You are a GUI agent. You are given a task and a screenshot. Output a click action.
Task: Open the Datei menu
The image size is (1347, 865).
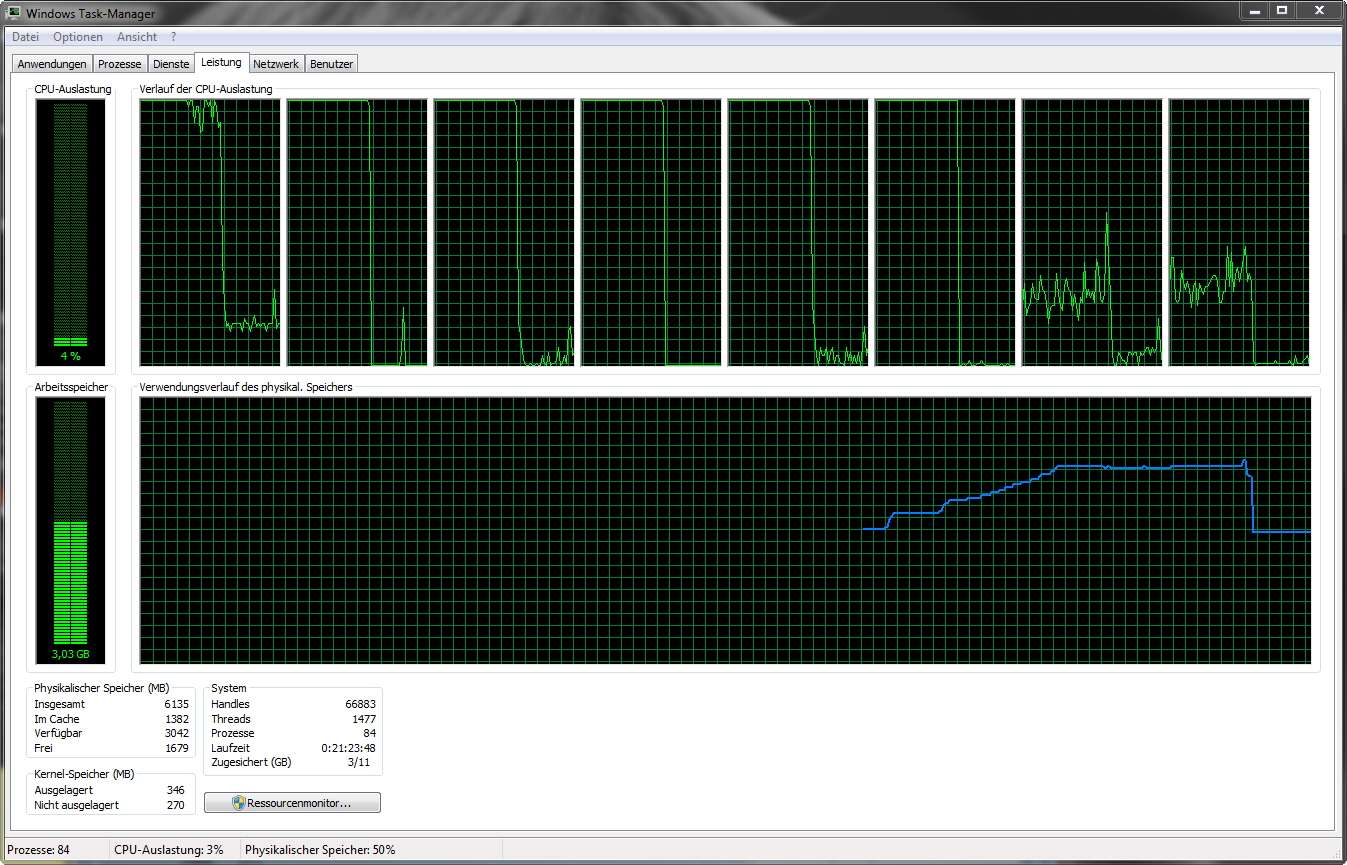click(x=25, y=37)
